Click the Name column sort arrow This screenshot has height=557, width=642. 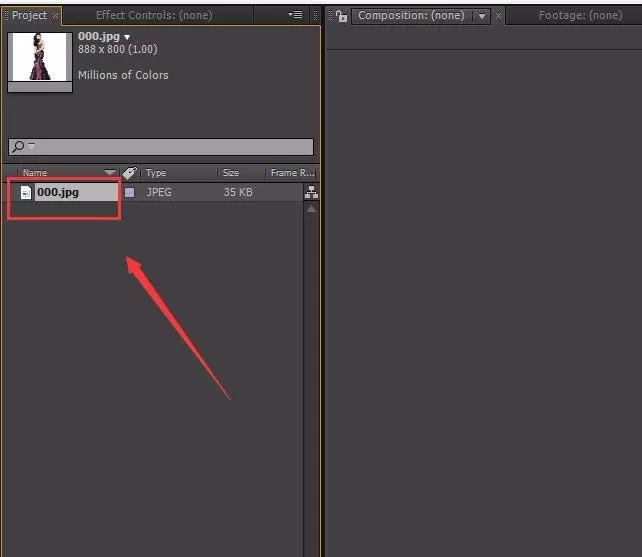110,172
